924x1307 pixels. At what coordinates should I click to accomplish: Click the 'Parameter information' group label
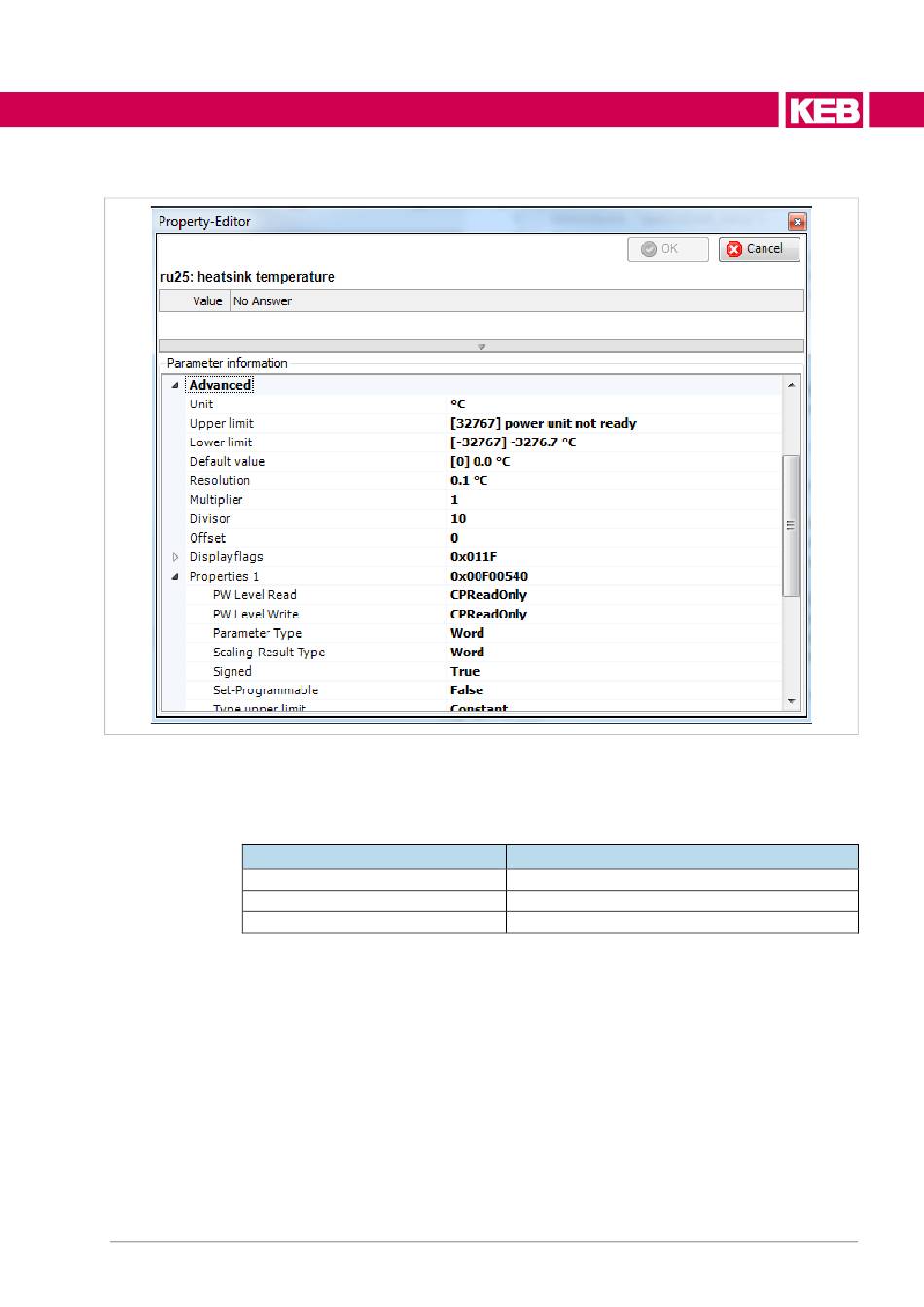228,364
